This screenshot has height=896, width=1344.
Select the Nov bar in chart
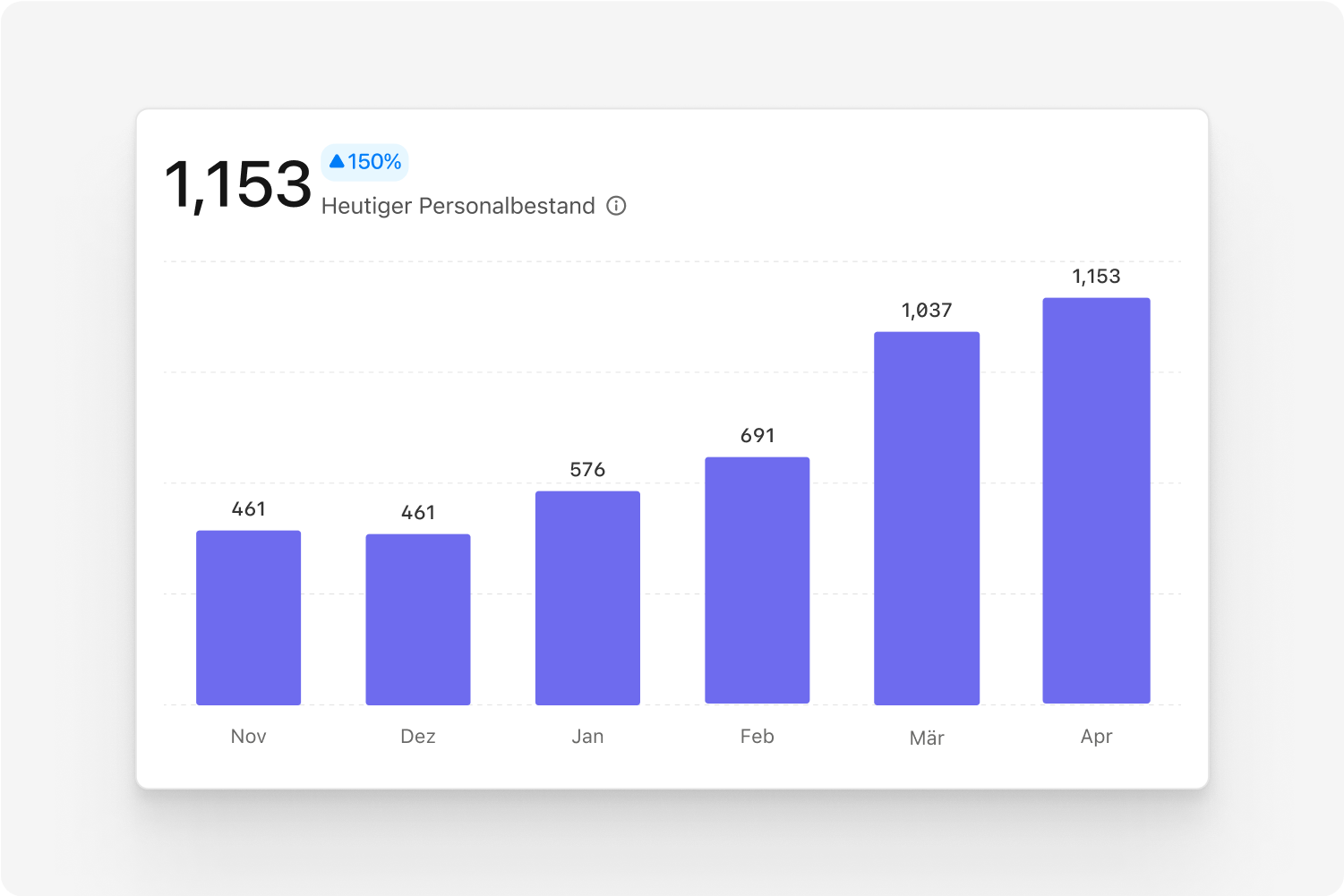pyautogui.click(x=248, y=618)
